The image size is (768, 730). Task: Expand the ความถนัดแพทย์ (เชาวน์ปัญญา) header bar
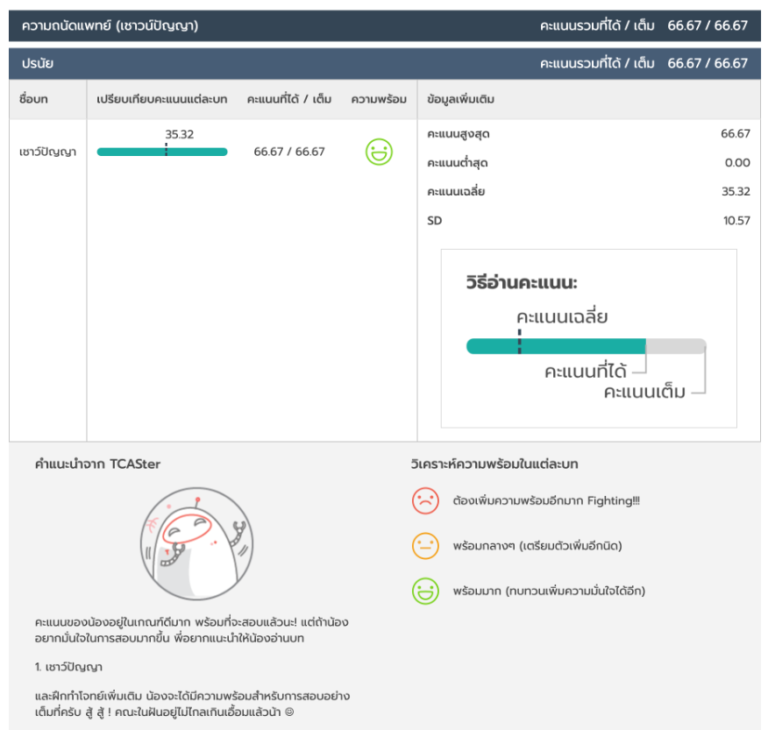point(384,25)
